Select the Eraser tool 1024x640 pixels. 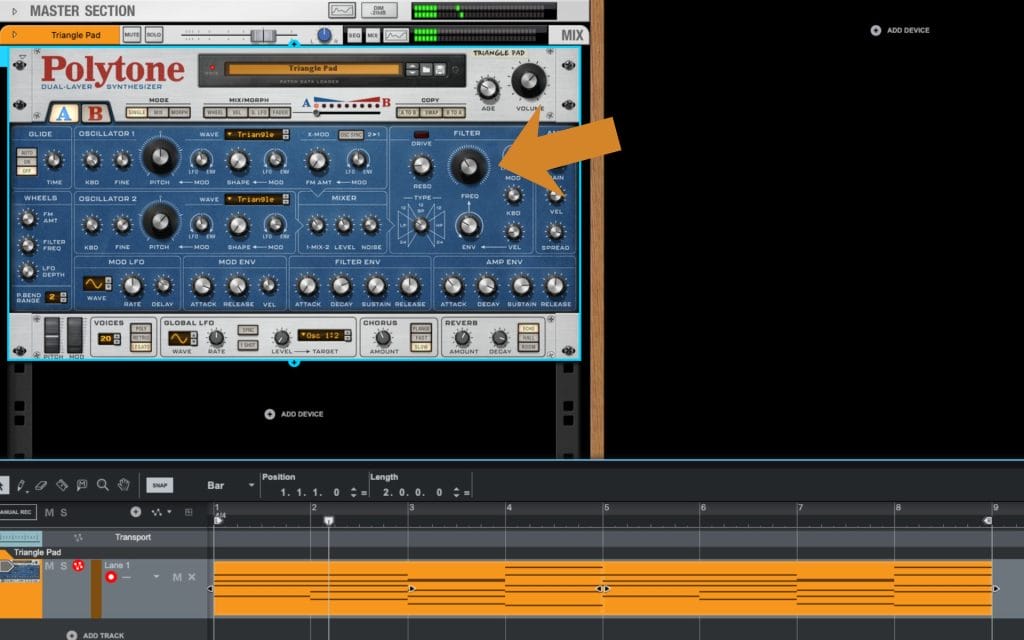(41, 485)
